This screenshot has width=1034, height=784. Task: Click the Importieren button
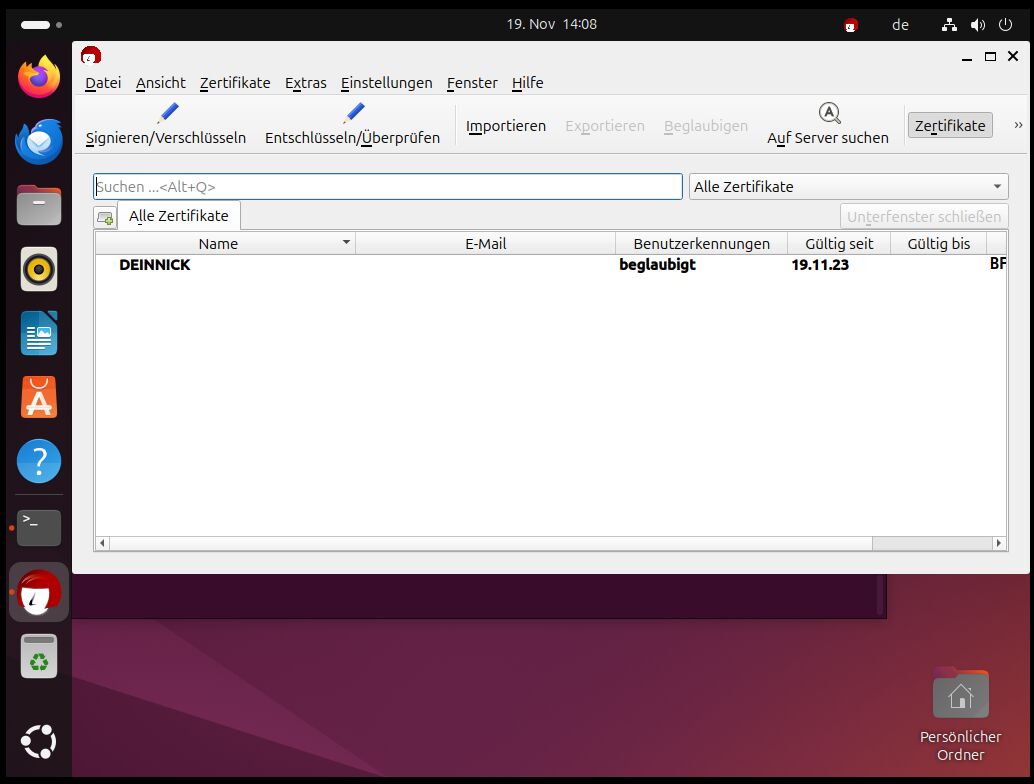tap(506, 126)
